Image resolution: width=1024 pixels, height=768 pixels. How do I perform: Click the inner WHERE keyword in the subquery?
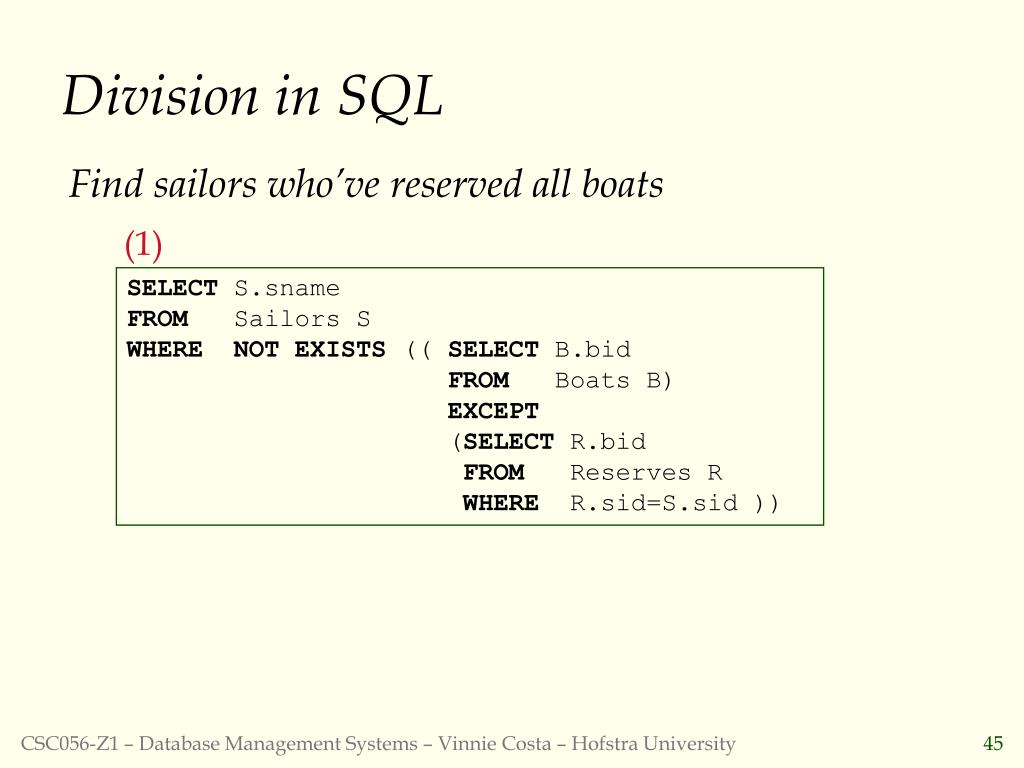(501, 503)
